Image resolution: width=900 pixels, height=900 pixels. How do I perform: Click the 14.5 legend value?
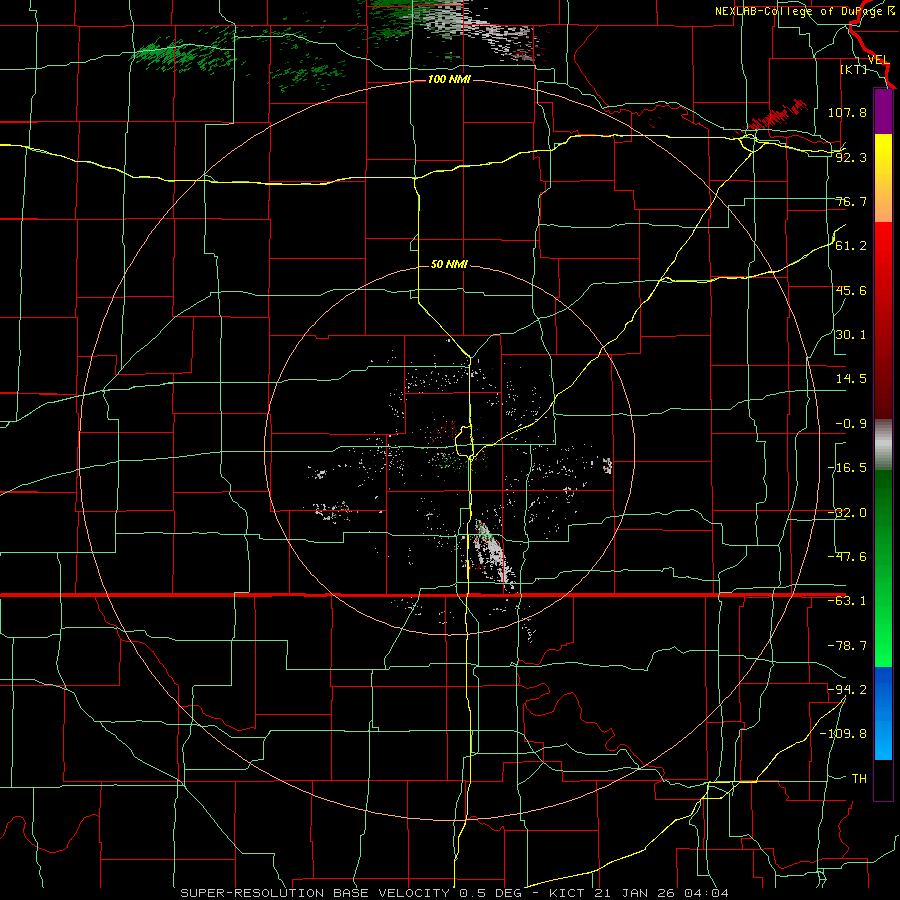coord(851,379)
